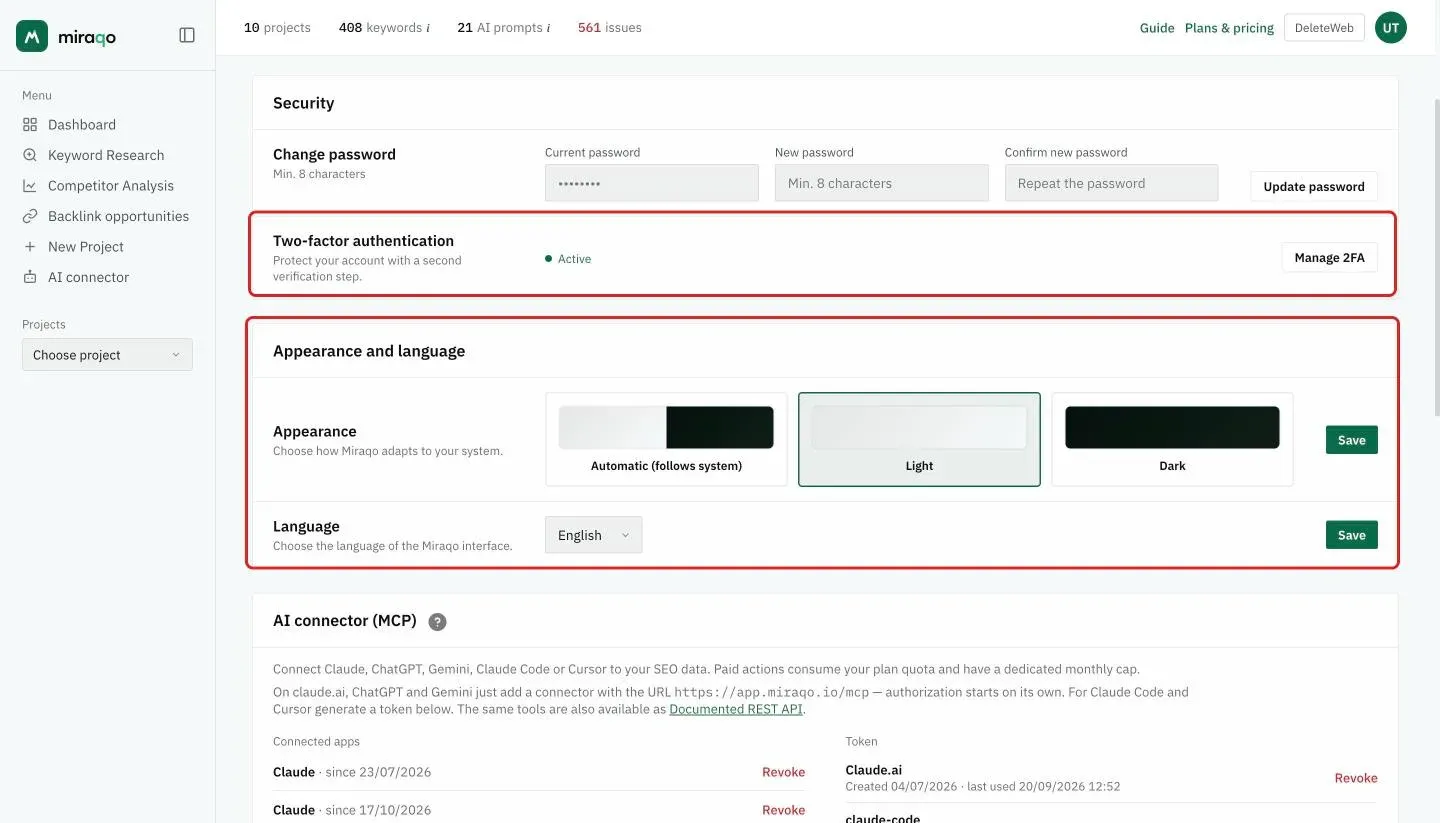The width and height of the screenshot is (1440, 823).
Task: Open the info icon next to AI prompts
Action: [548, 28]
